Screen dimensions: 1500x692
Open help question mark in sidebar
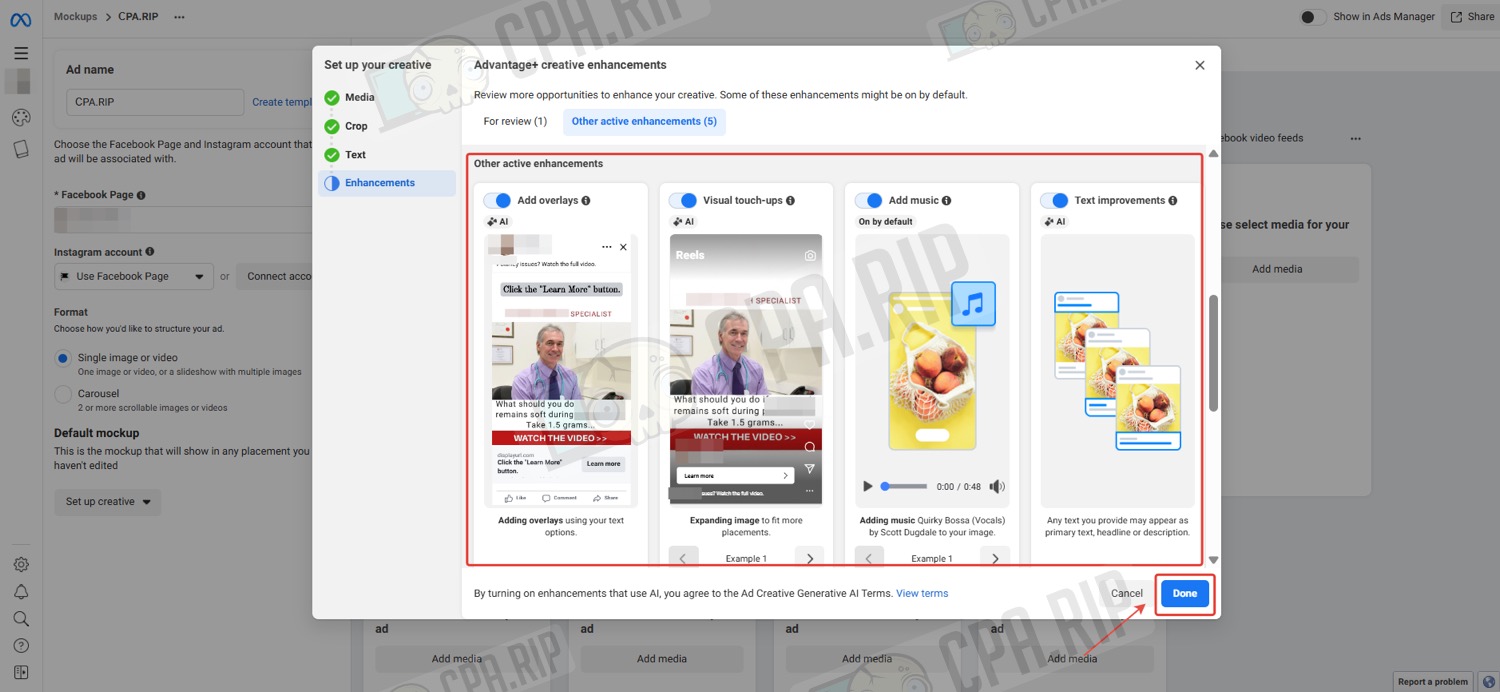(x=21, y=646)
